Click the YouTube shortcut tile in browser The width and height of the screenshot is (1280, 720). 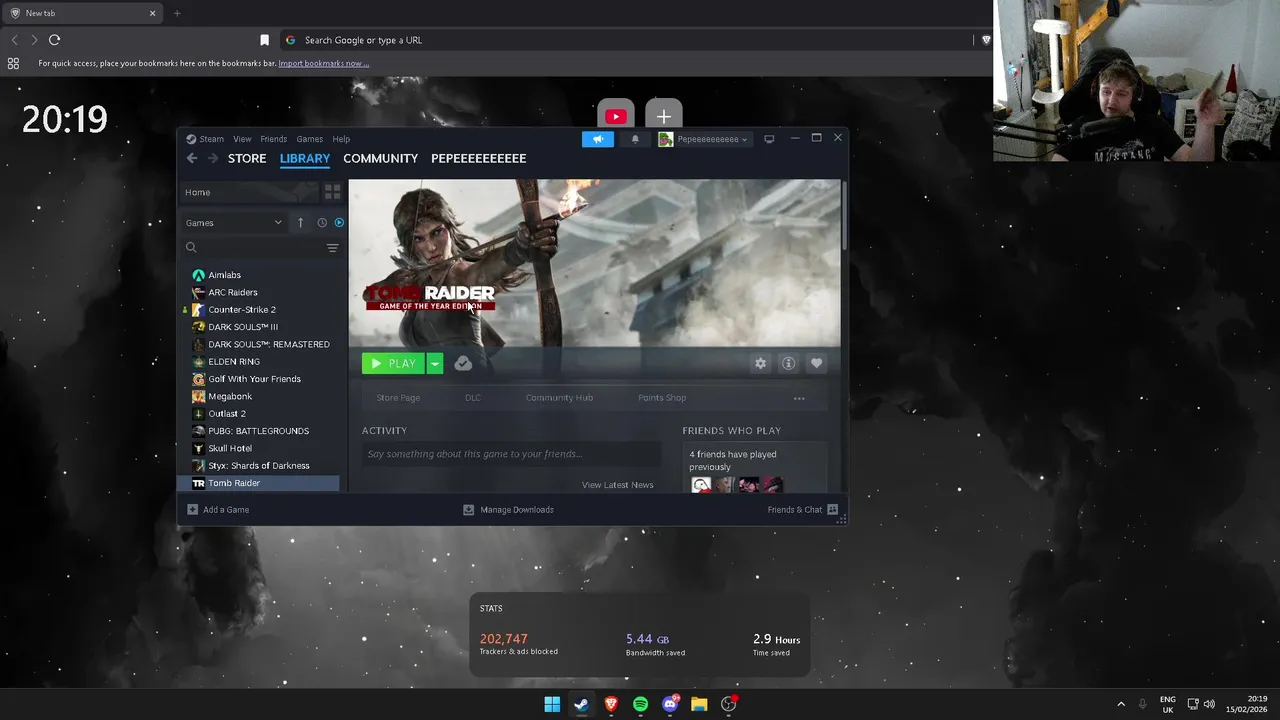616,116
